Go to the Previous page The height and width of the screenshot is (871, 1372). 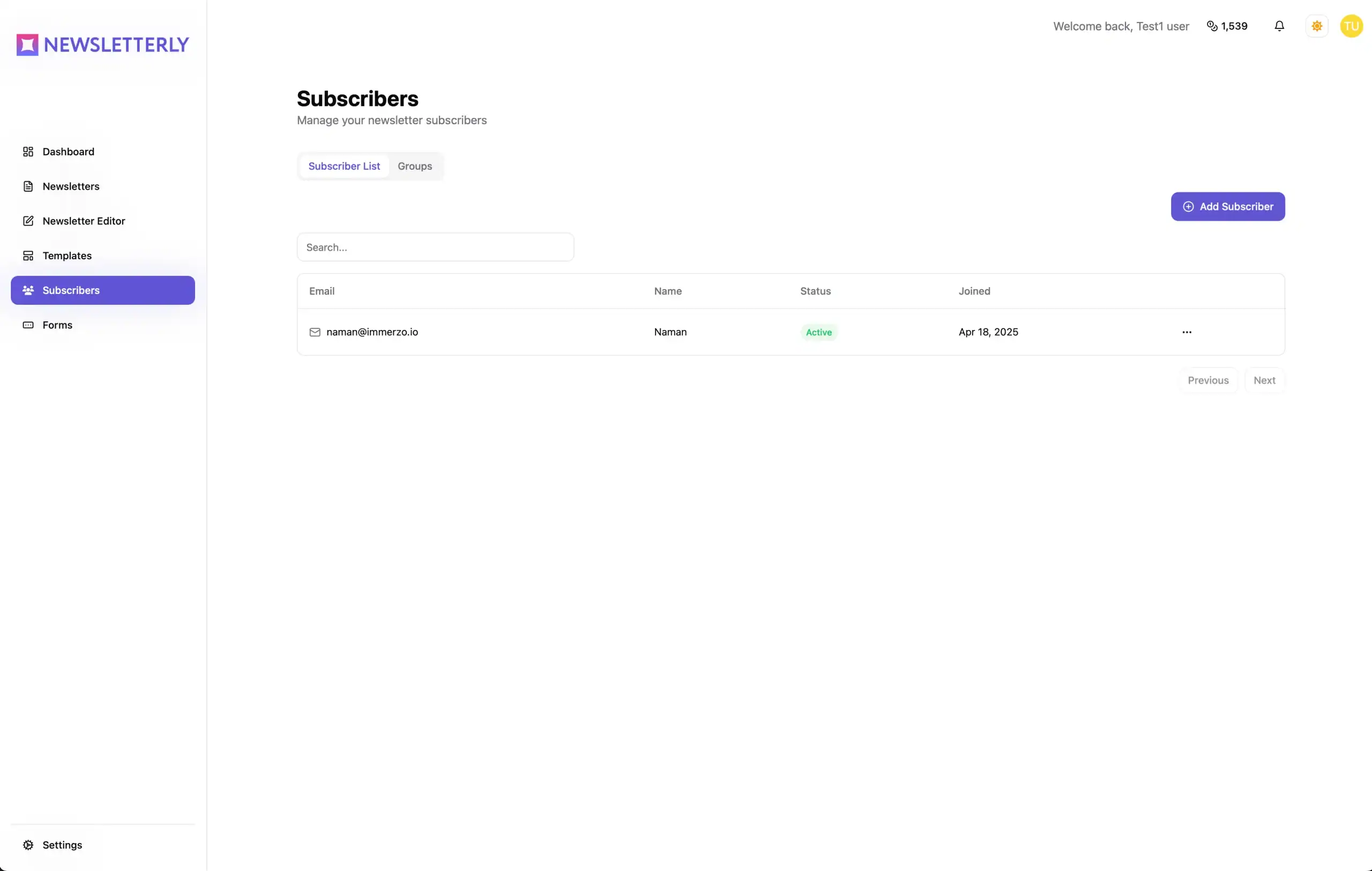click(x=1208, y=380)
